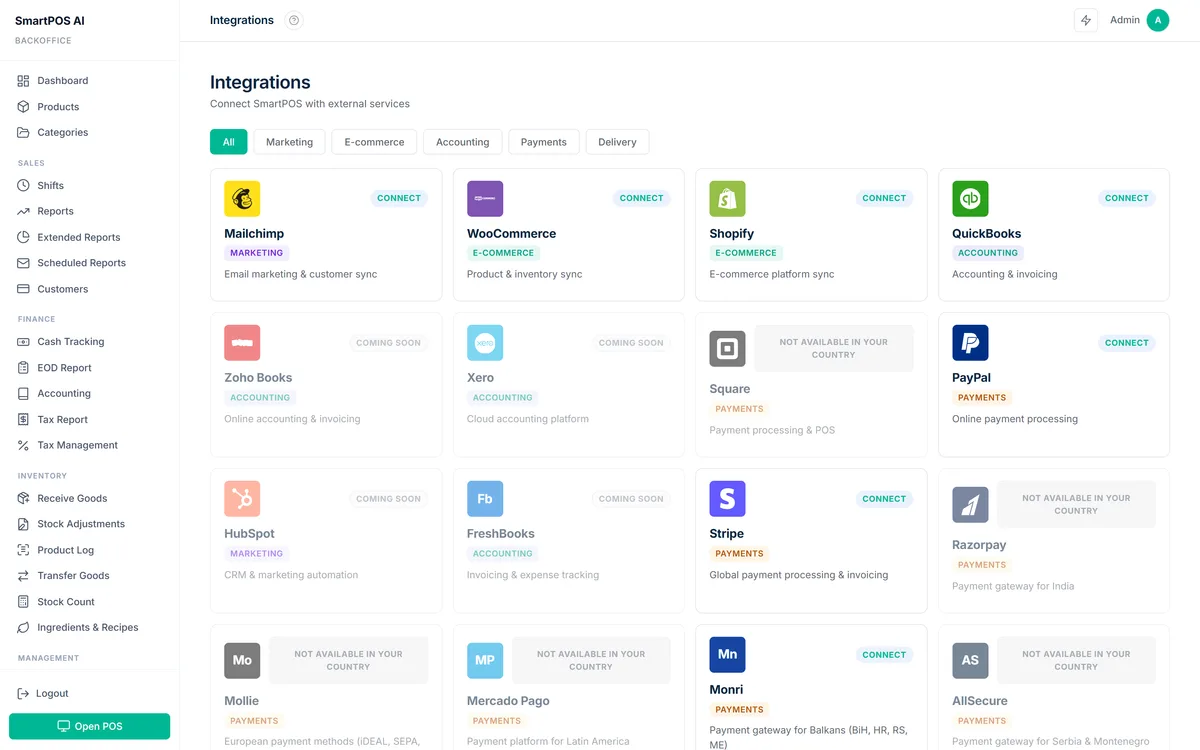Click the Mollie card title
The height and width of the screenshot is (750, 1200).
point(241,701)
